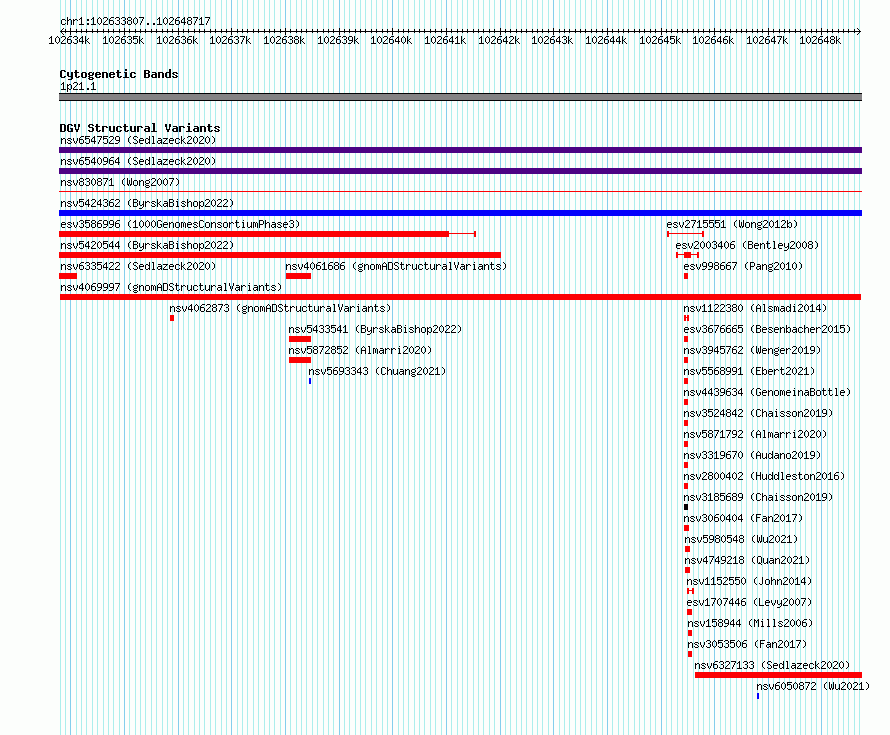
Task: Click the nsv4749218 (Quan2021) label
Action: pyautogui.click(x=747, y=560)
